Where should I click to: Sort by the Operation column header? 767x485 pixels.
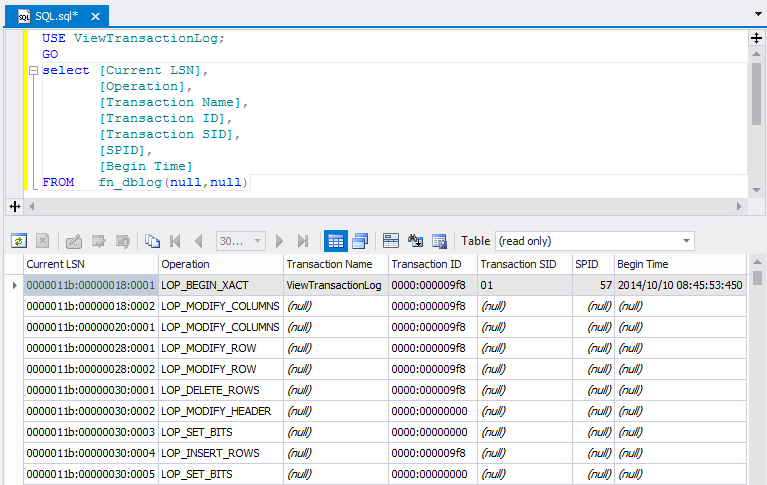coord(221,264)
